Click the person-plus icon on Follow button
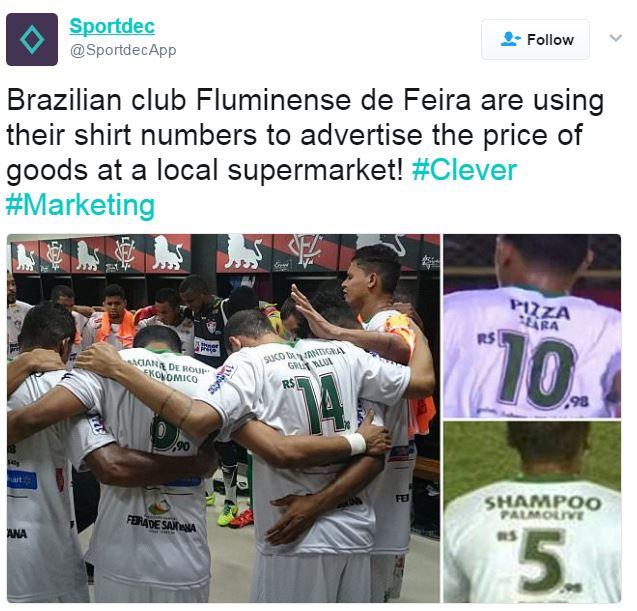 pyautogui.click(x=511, y=39)
